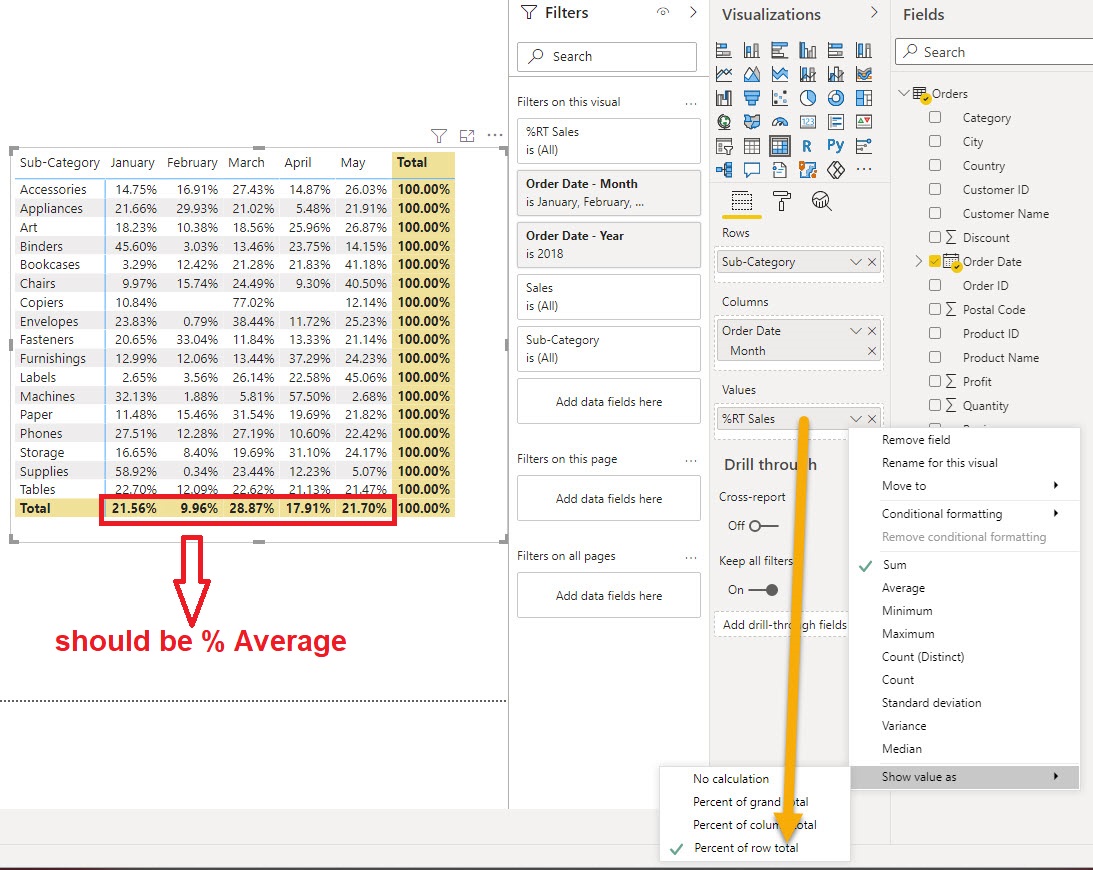Select the Stacked bar chart visualization

pos(724,50)
